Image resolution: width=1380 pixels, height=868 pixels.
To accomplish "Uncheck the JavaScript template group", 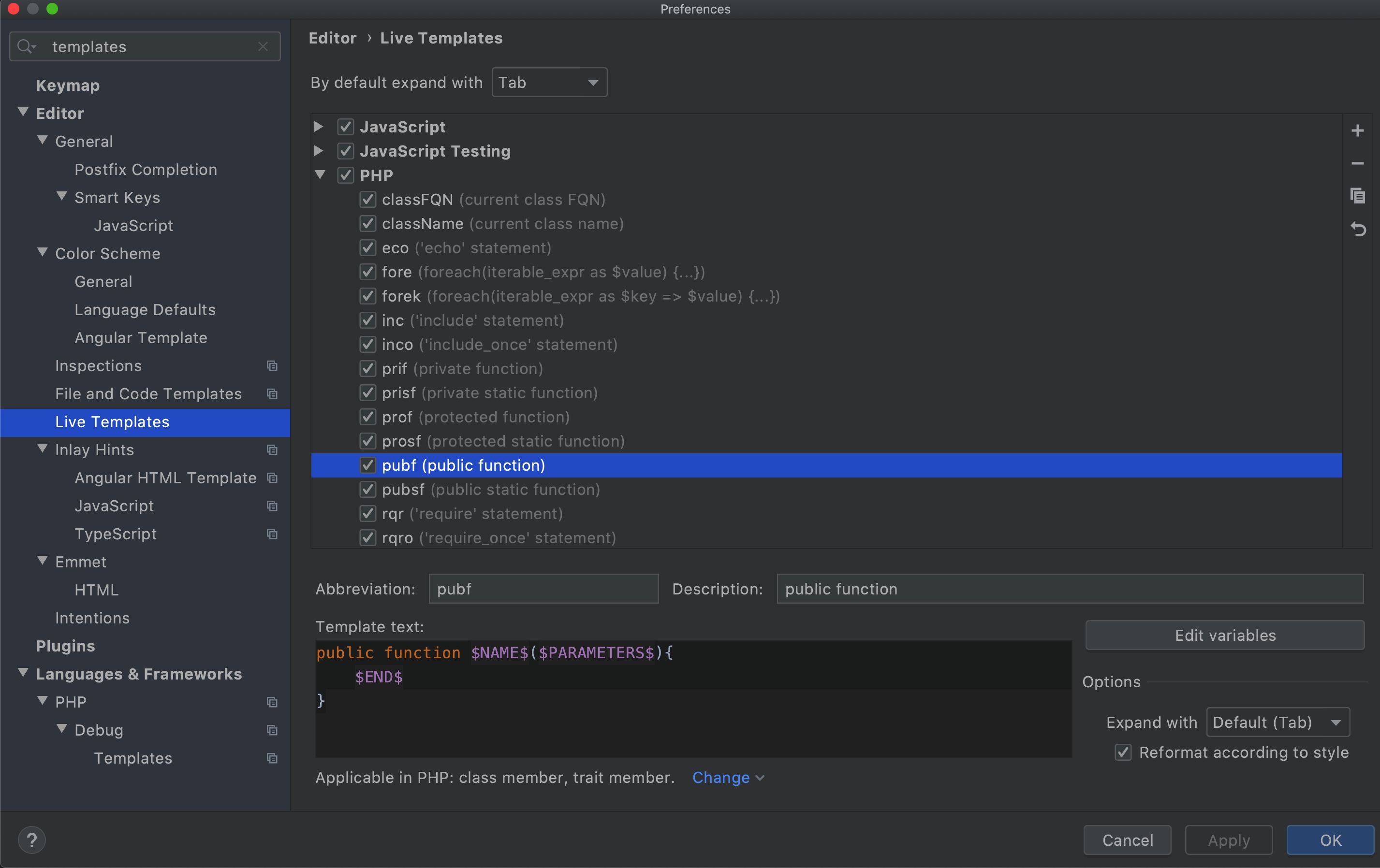I will click(346, 127).
